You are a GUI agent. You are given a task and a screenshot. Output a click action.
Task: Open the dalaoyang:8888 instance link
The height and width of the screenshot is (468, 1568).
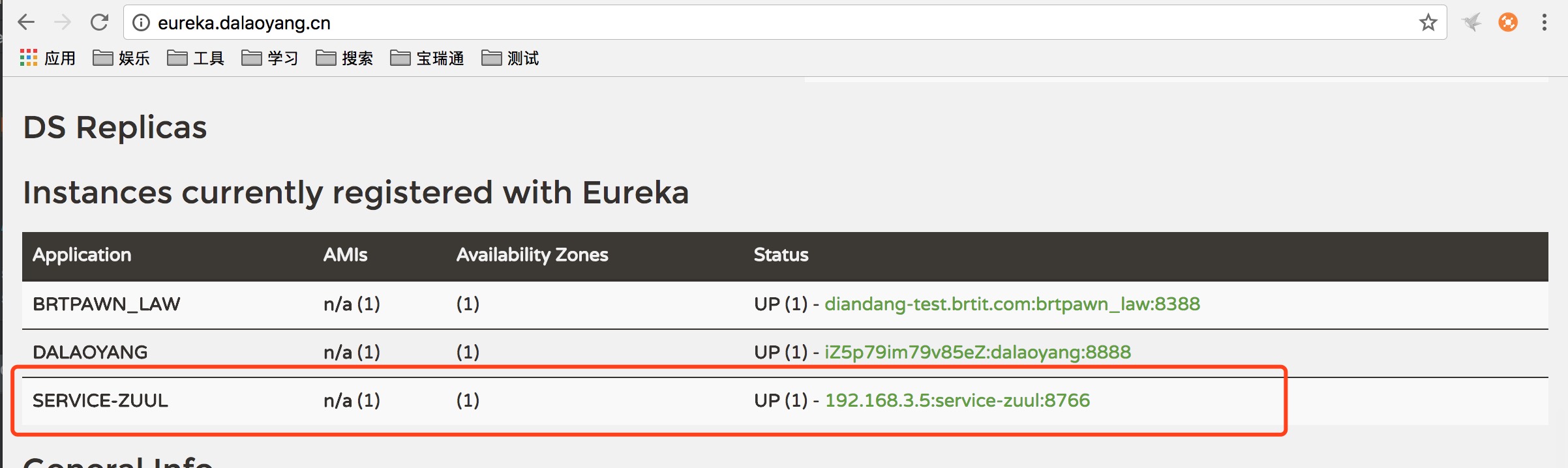pos(977,353)
